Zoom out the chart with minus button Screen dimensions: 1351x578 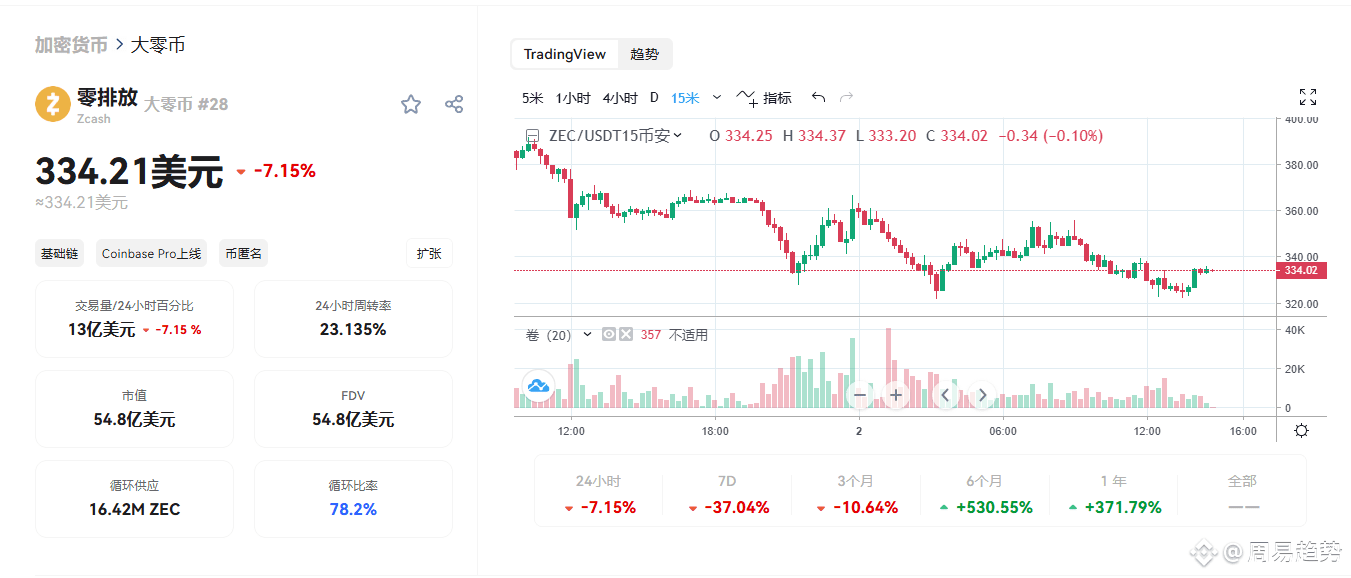[x=860, y=395]
